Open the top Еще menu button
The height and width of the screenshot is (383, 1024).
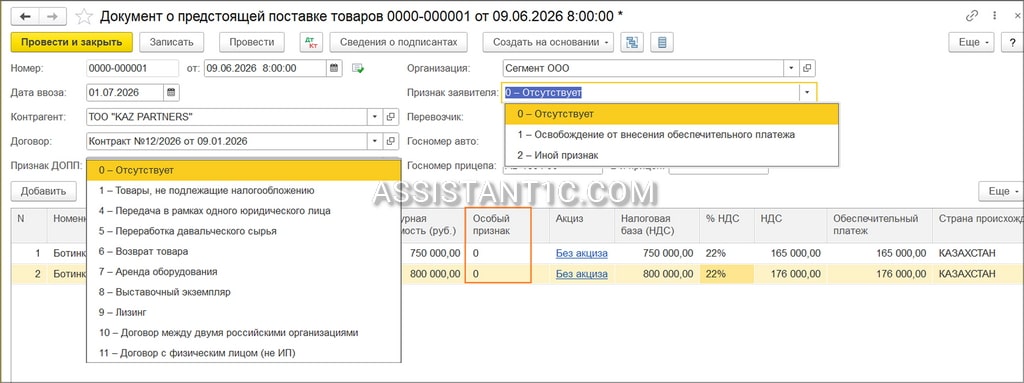[x=971, y=42]
